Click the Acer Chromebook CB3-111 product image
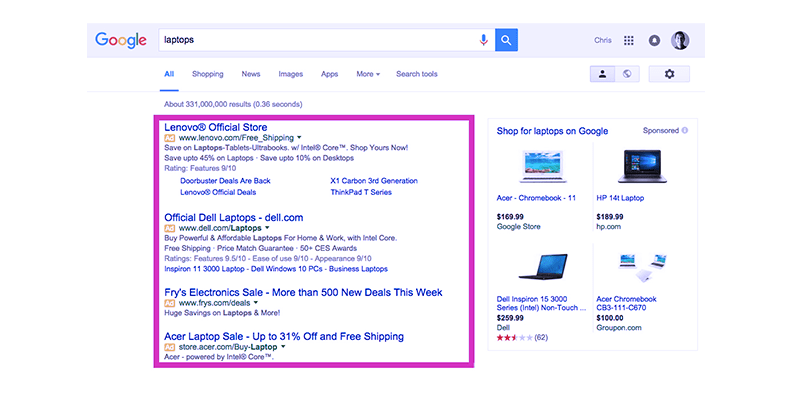The width and height of the screenshot is (800, 400). [x=641, y=267]
